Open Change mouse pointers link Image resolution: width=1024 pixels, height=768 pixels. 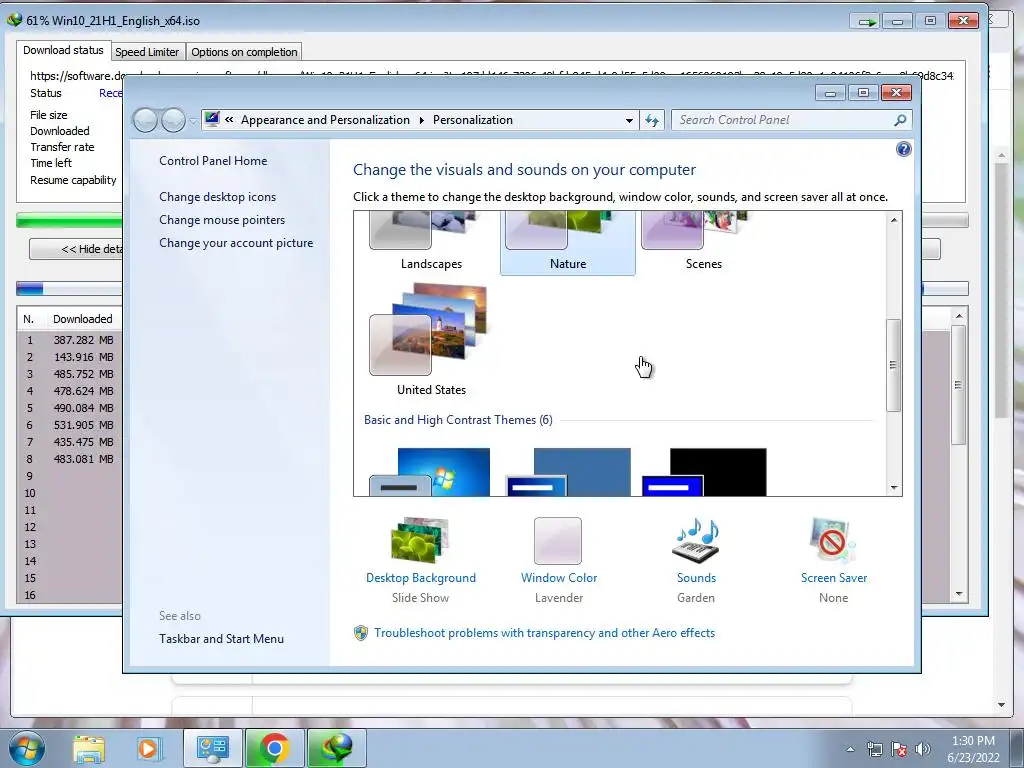[222, 219]
